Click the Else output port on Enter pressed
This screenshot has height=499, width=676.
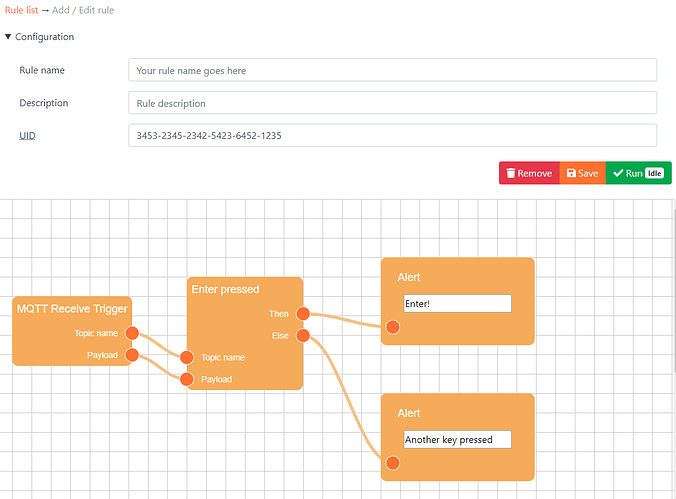coord(303,336)
